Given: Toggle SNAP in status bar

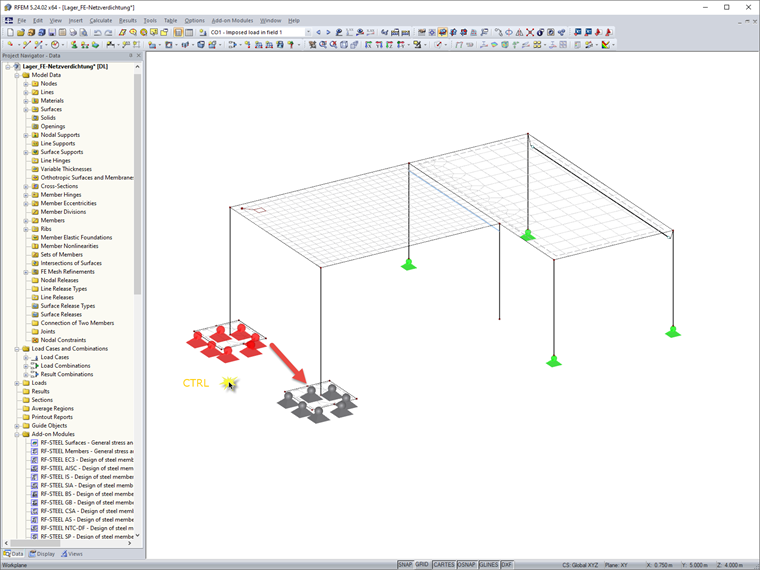Looking at the screenshot, I should tap(405, 565).
